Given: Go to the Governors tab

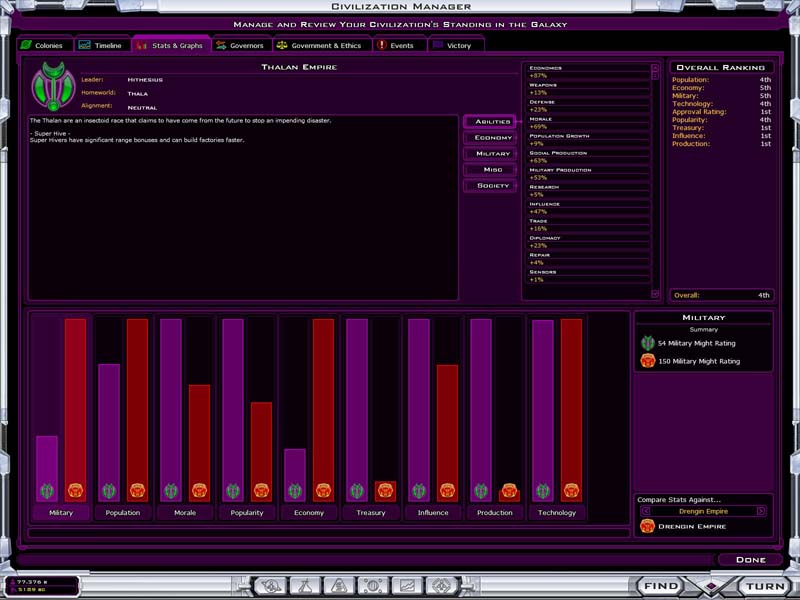Looking at the screenshot, I should coord(241,45).
